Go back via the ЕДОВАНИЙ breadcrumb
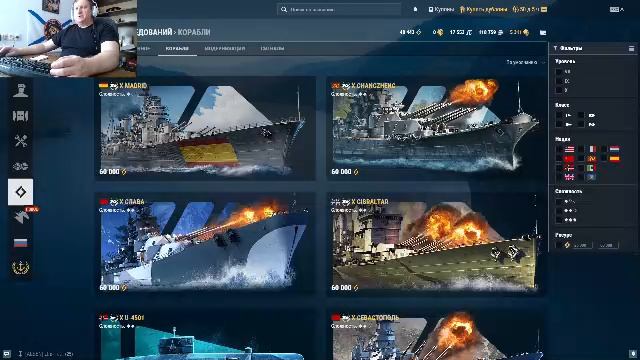Screen dimensions: 640x360 click(x=155, y=32)
